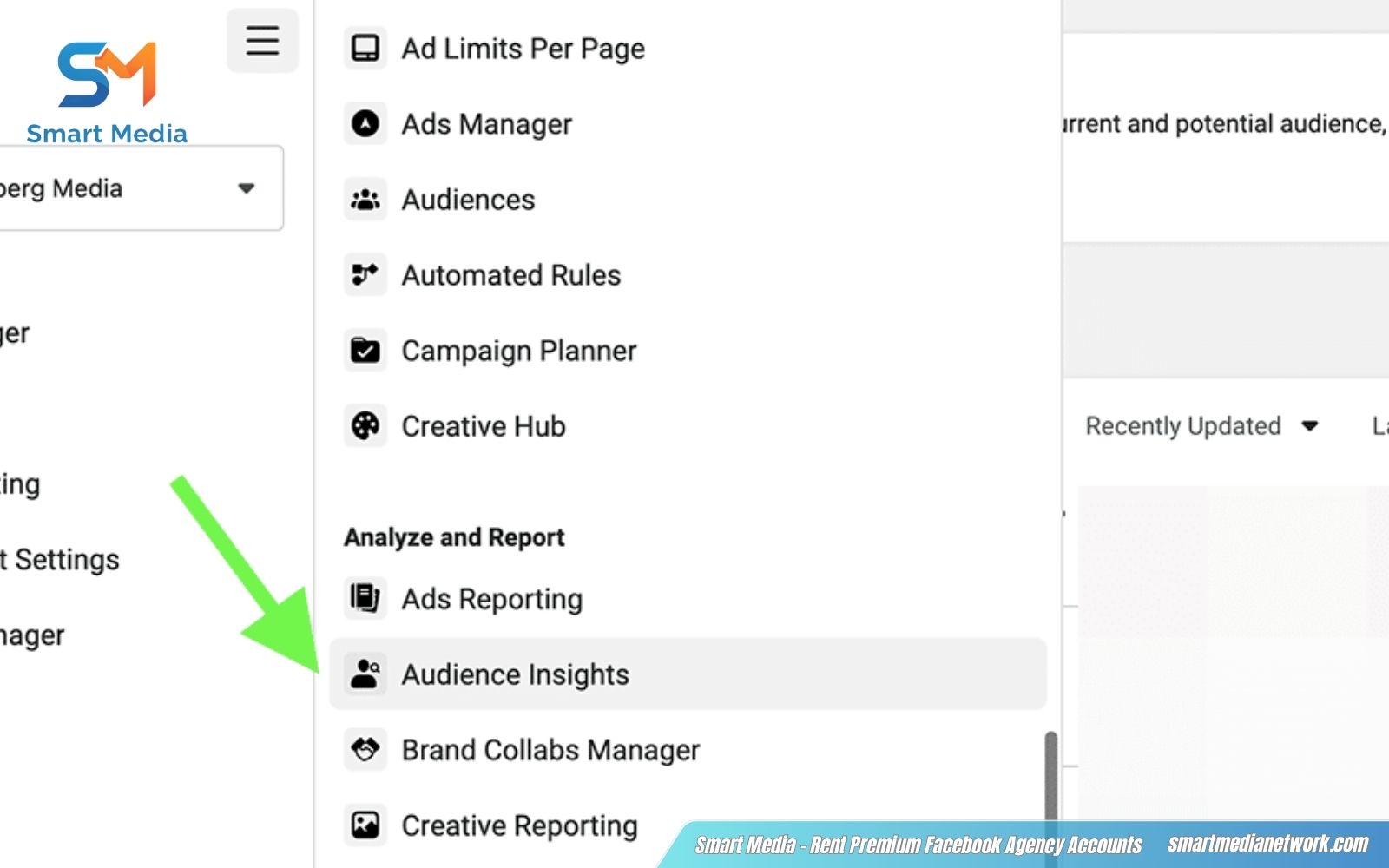Screen dimensions: 1389x868
Task: Open the Recently Updated sort dropdown
Action: [x=1202, y=426]
